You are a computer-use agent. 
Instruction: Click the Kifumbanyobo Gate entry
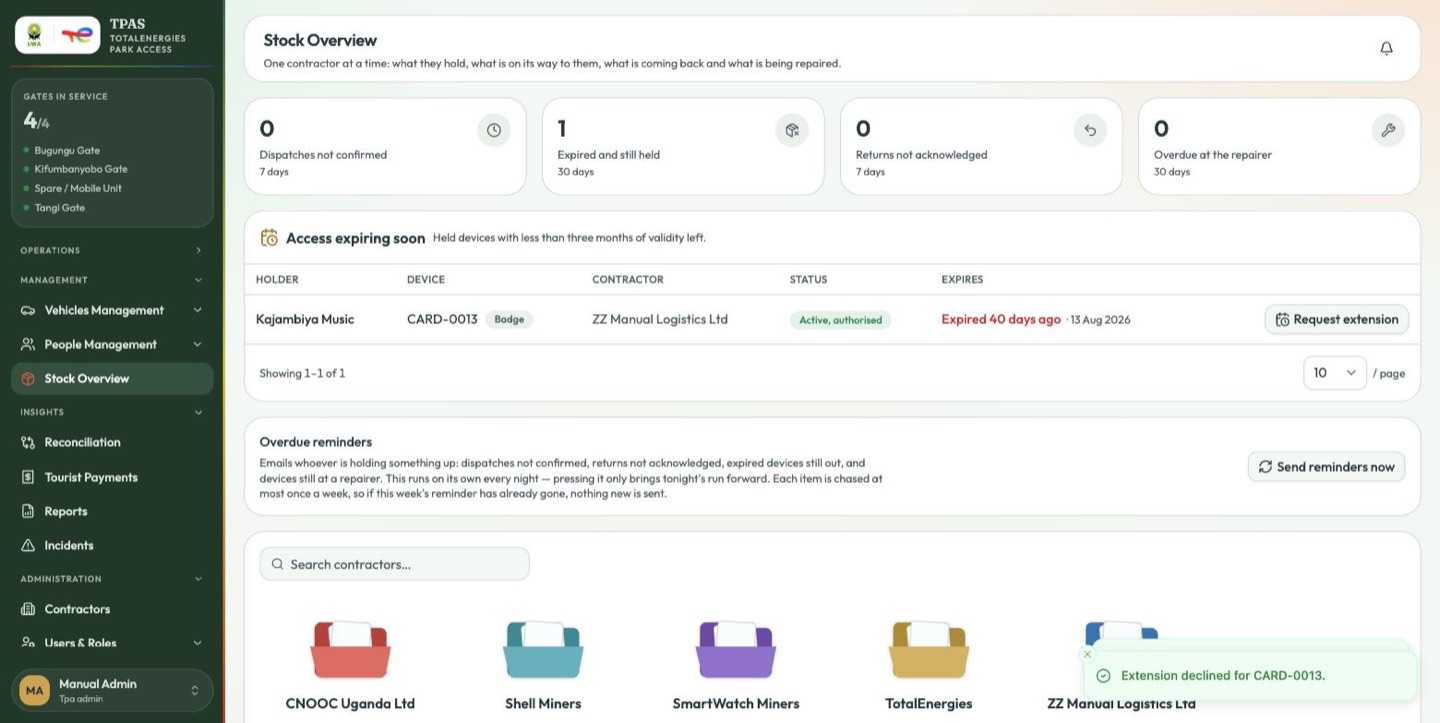click(81, 169)
